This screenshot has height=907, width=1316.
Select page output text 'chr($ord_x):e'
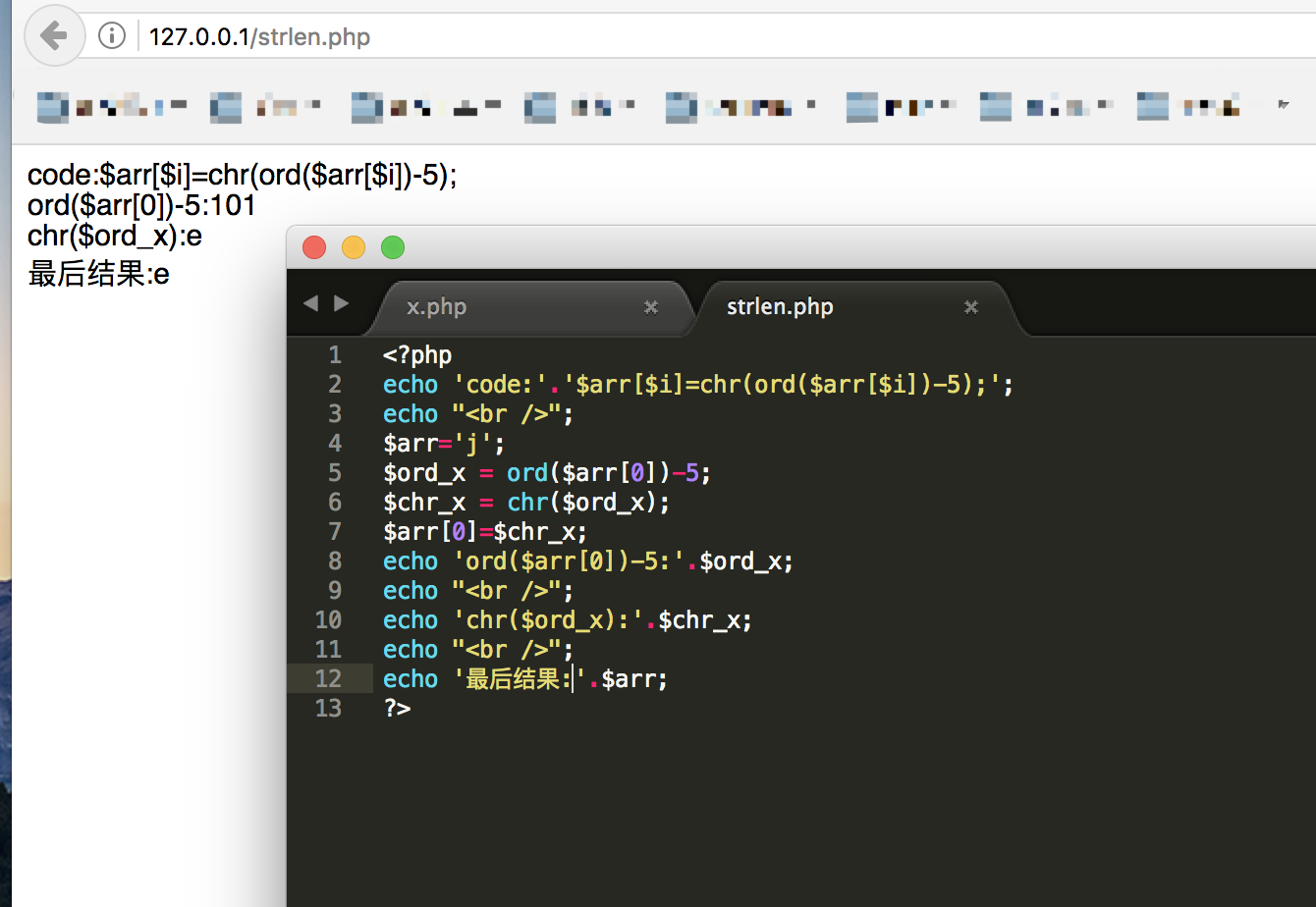[x=115, y=237]
